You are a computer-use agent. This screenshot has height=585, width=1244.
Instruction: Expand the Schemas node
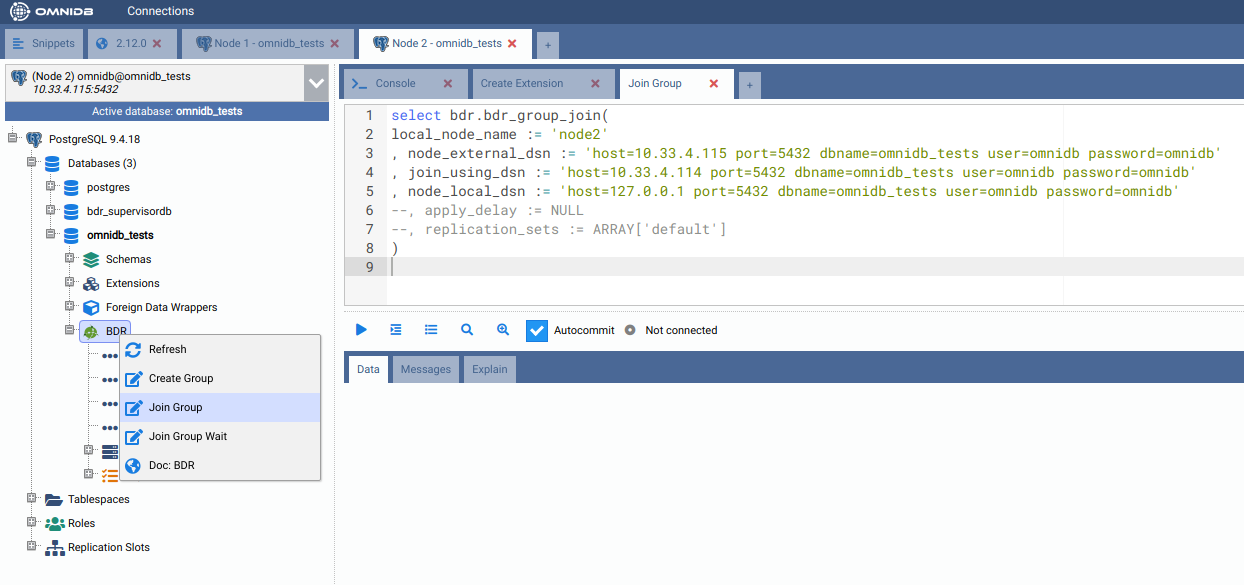coord(70,259)
